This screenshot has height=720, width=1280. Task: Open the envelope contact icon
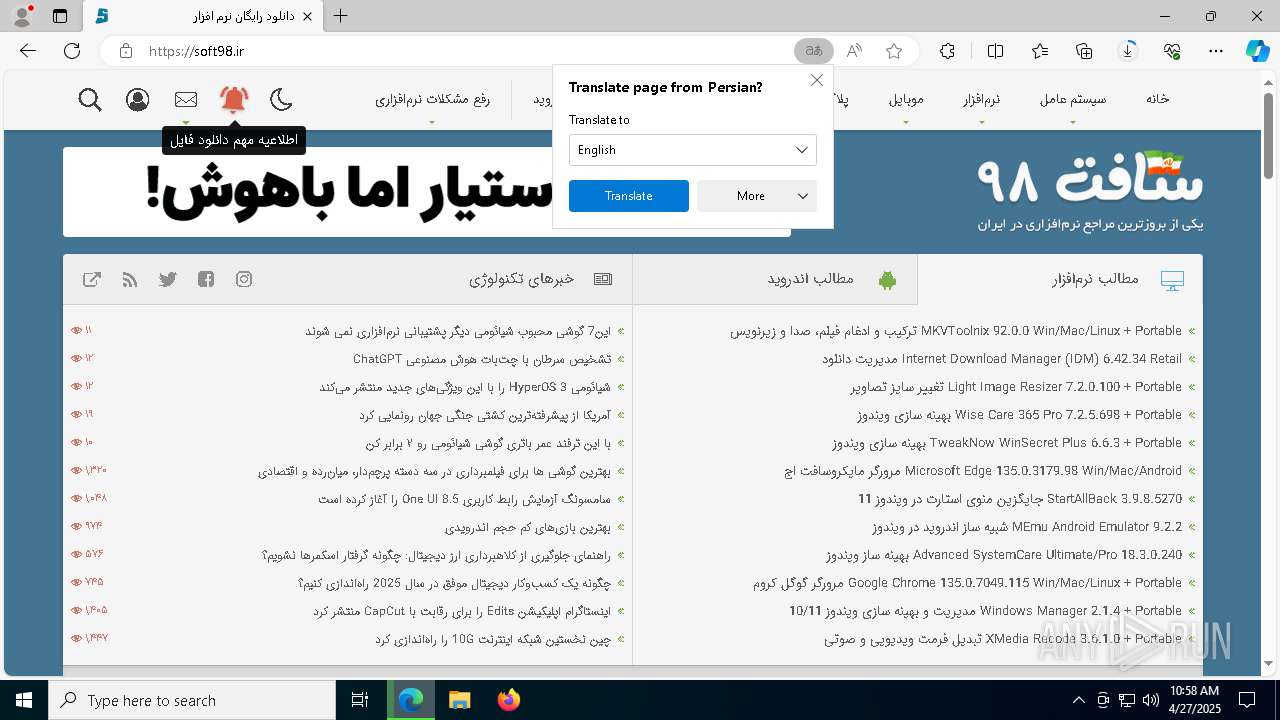[186, 99]
